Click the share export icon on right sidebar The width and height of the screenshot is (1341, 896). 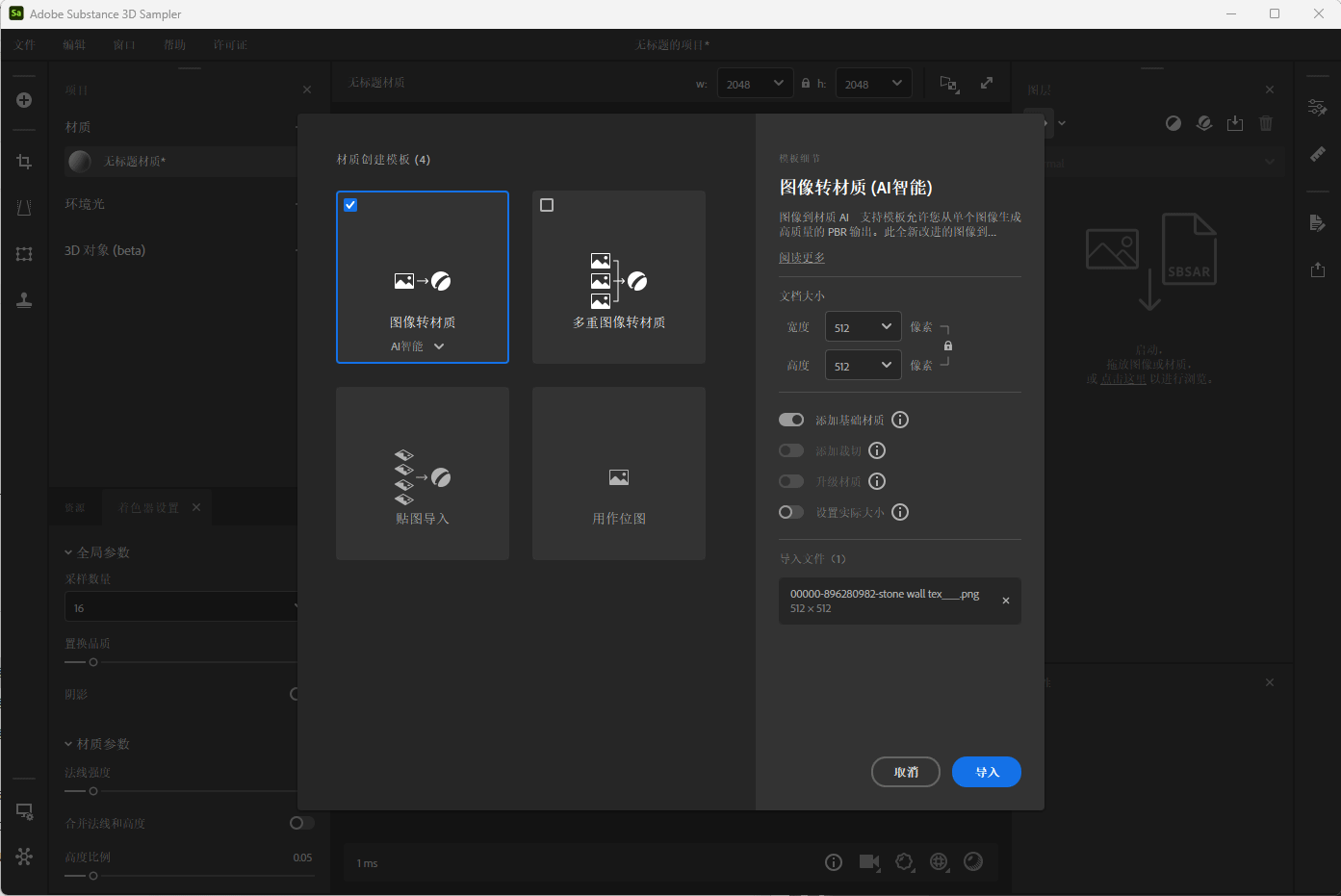[x=1317, y=269]
